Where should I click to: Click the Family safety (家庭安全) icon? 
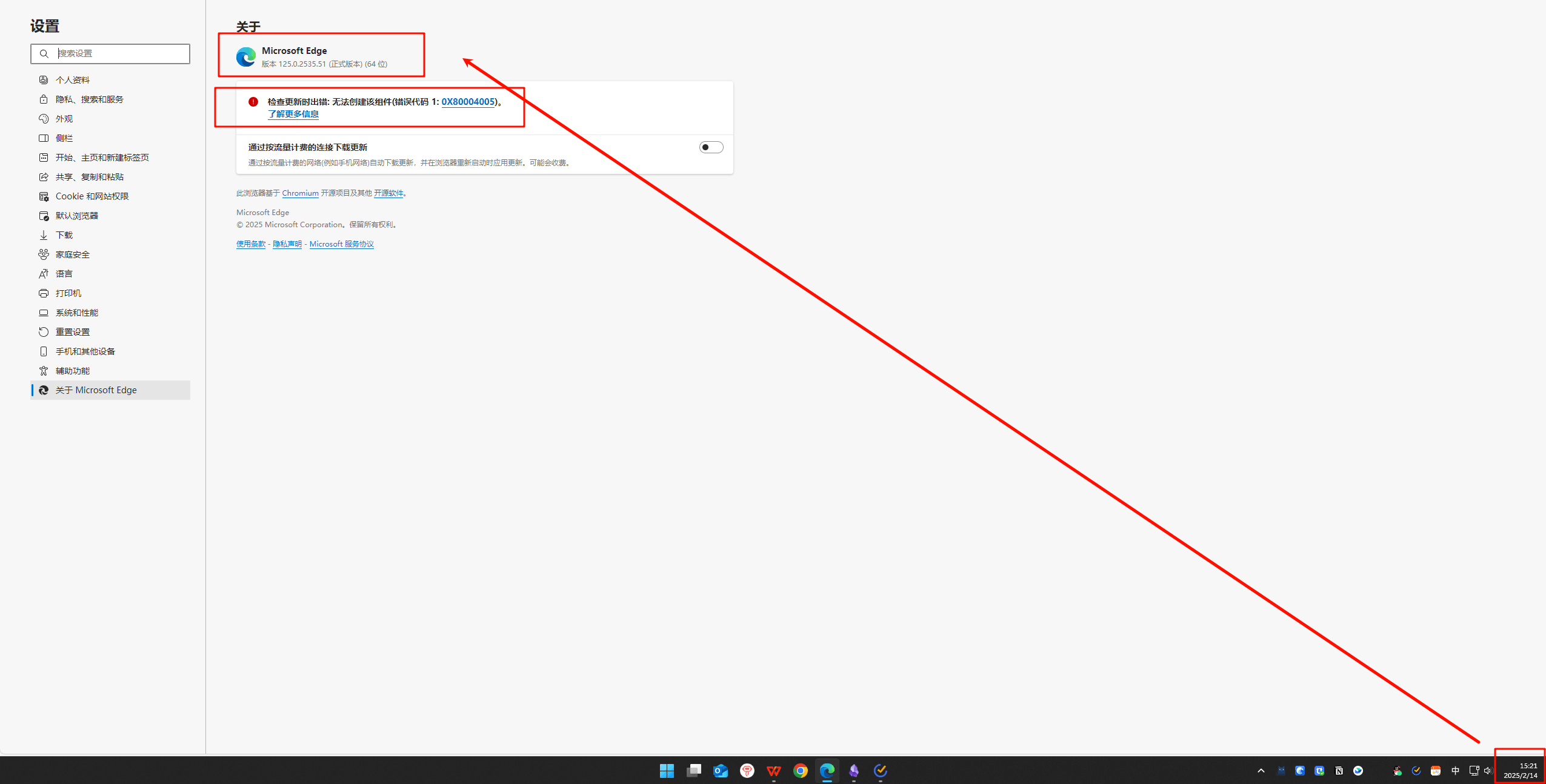tap(44, 254)
